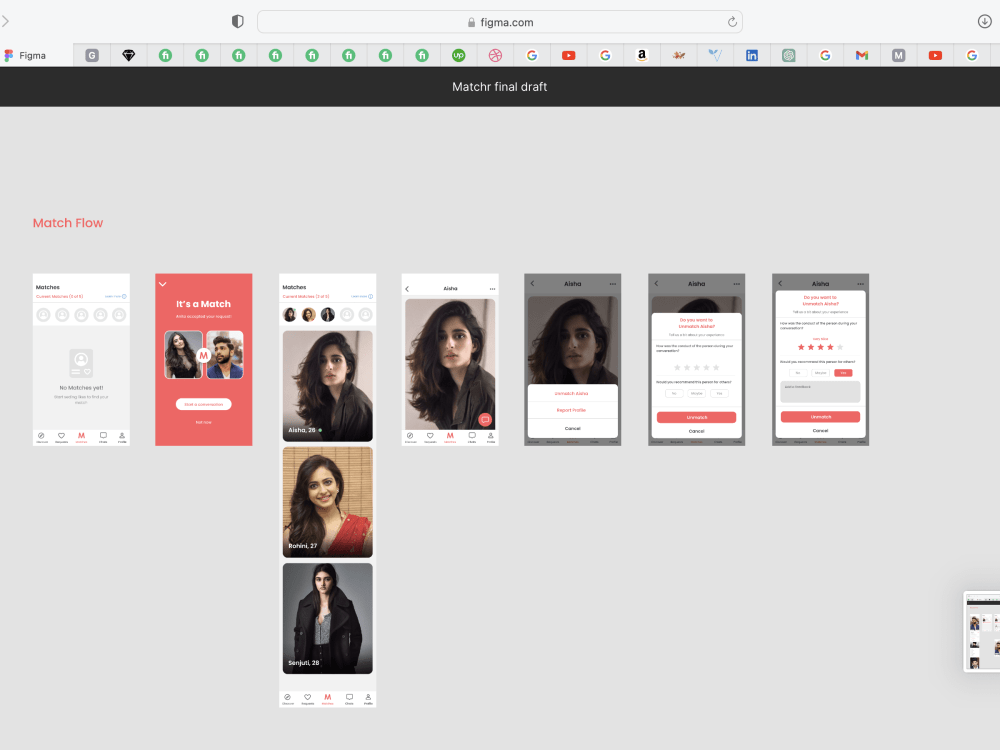This screenshot has height=750, width=1000.
Task: Click the screenshot preview thumbnail at right edge
Action: pyautogui.click(x=982, y=631)
